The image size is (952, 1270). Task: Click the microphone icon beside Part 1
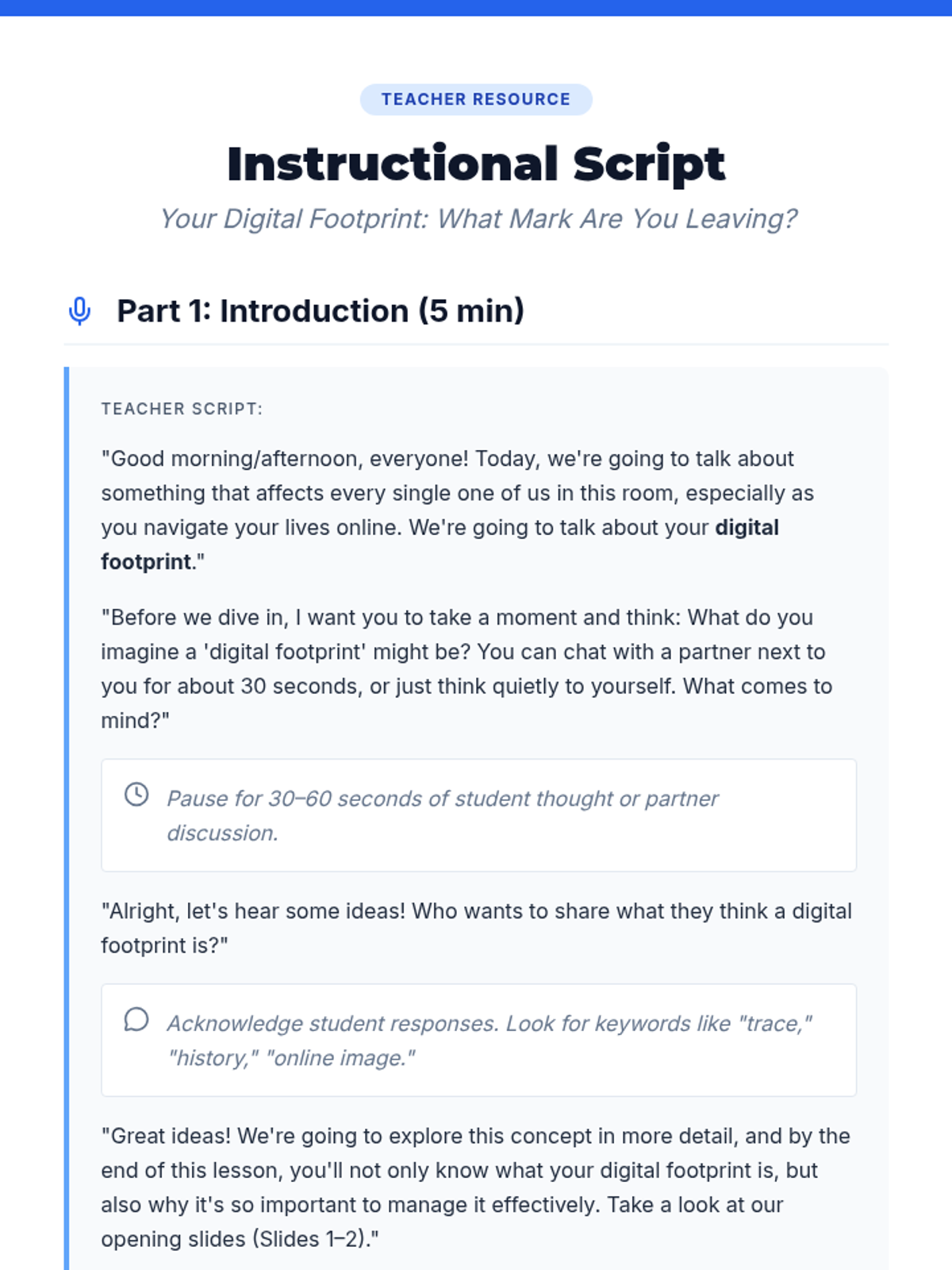79,311
